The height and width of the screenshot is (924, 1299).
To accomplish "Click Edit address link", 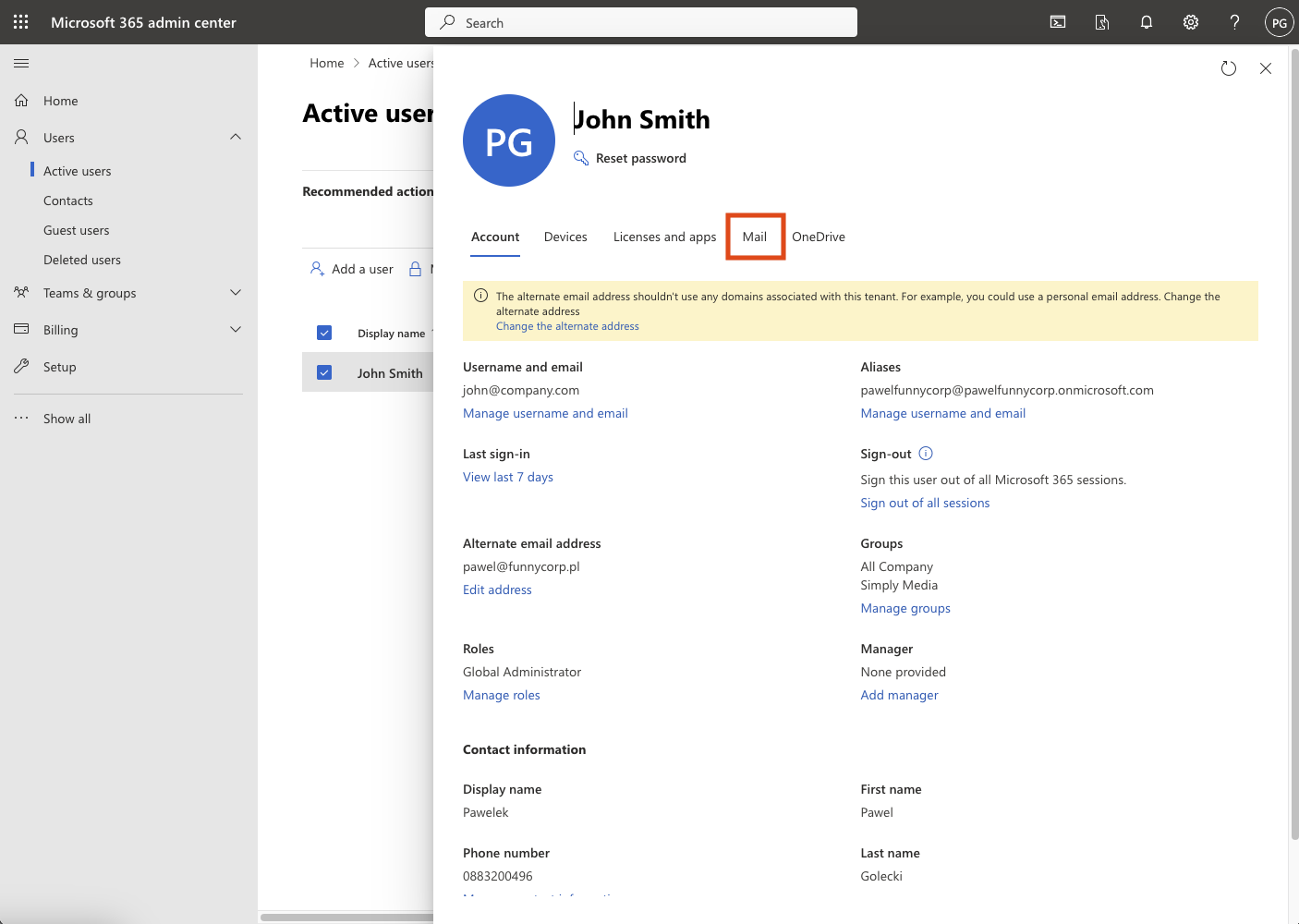I will pyautogui.click(x=497, y=590).
